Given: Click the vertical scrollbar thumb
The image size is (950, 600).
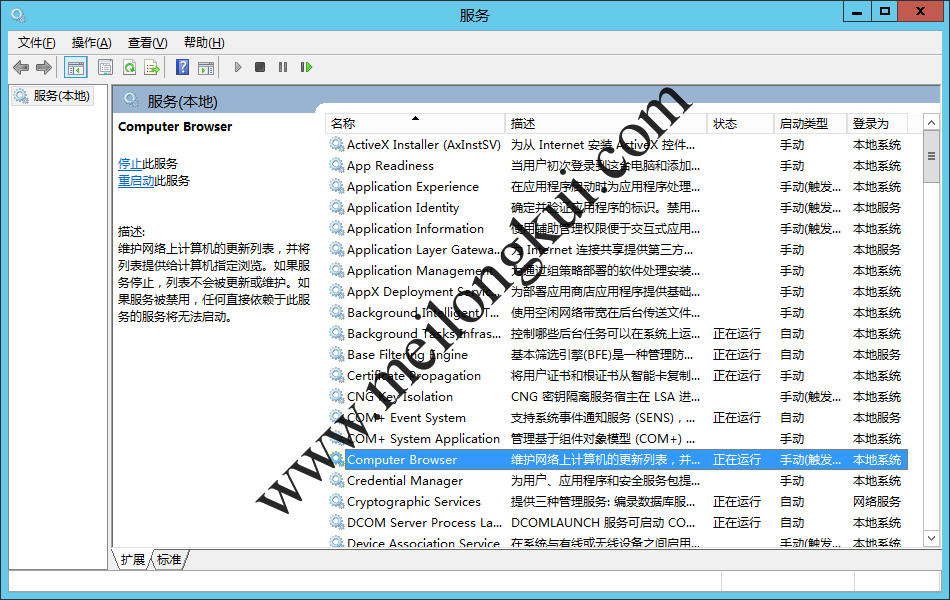Looking at the screenshot, I should 931,156.
